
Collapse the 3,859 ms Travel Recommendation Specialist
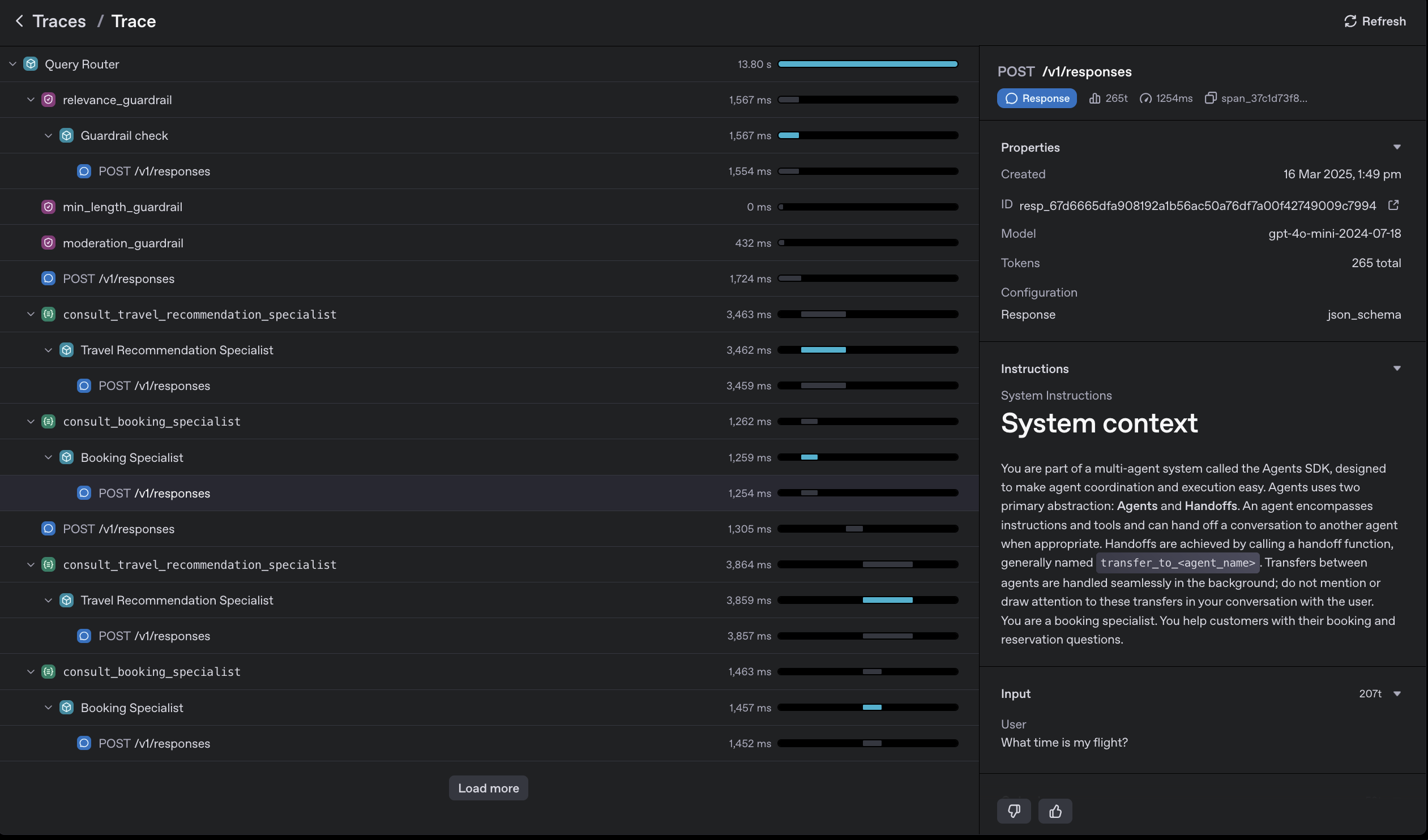[x=48, y=600]
